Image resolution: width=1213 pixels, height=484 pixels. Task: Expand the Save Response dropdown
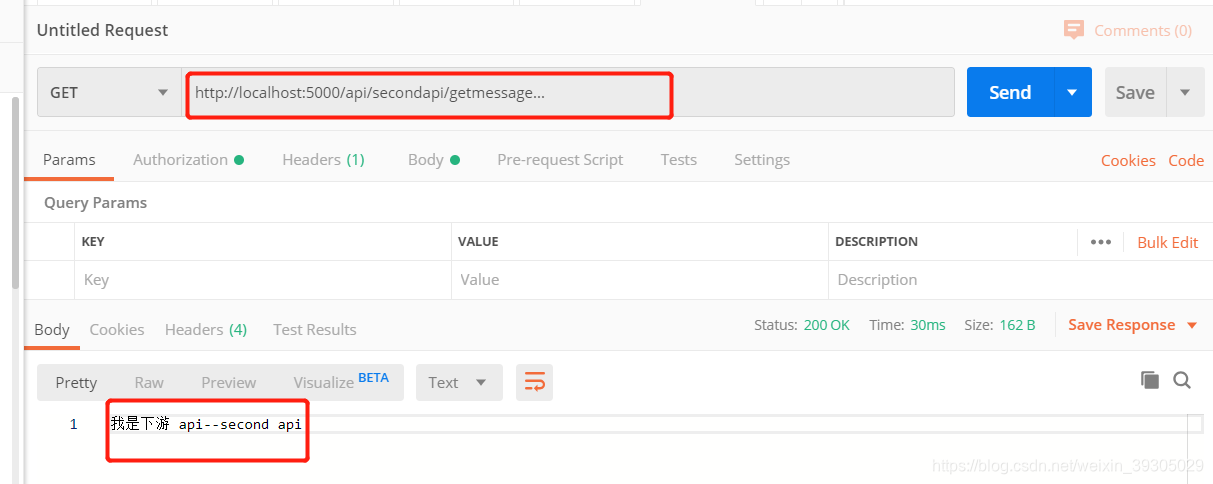point(1192,325)
